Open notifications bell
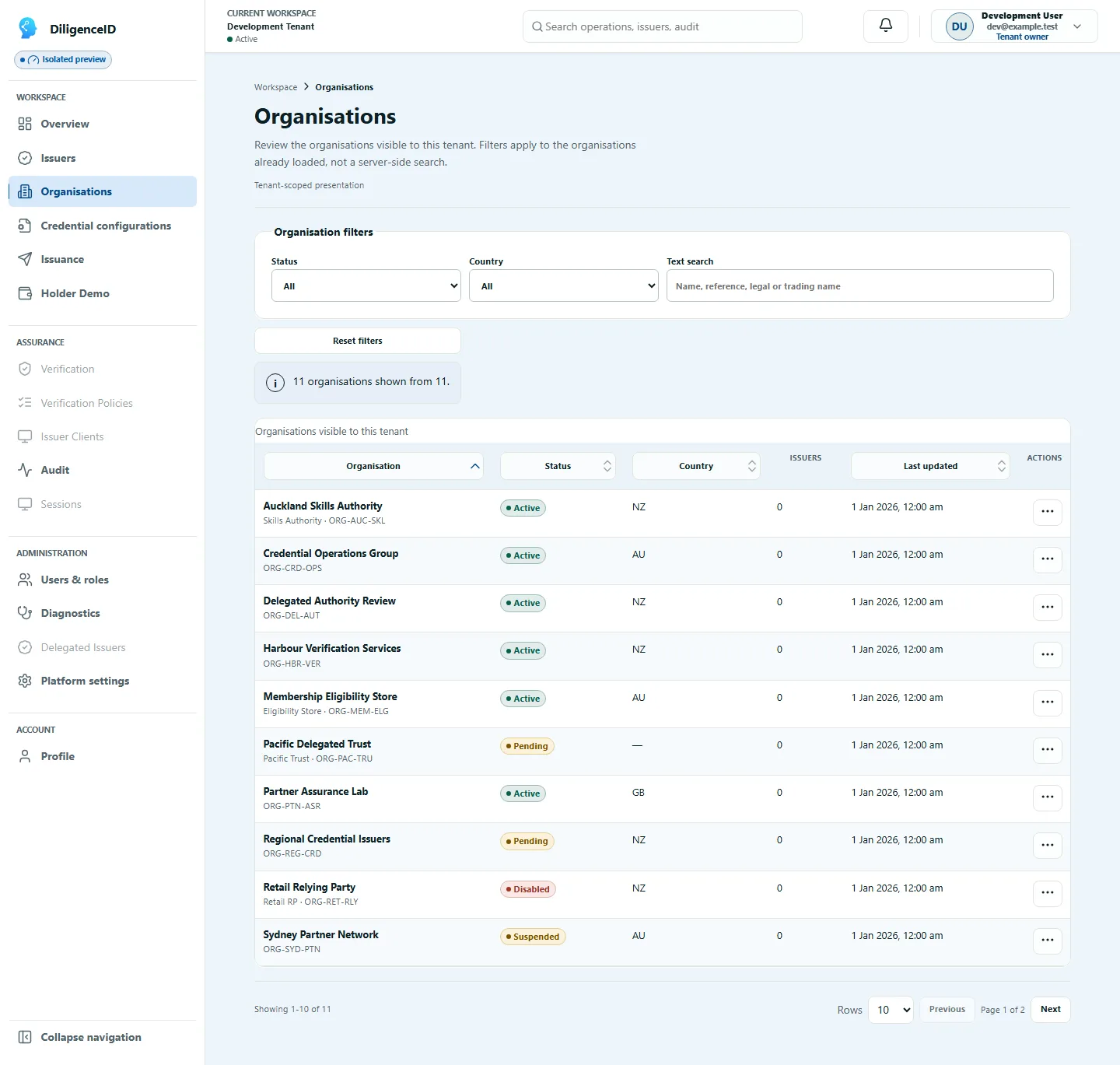1120x1065 pixels. tap(886, 26)
